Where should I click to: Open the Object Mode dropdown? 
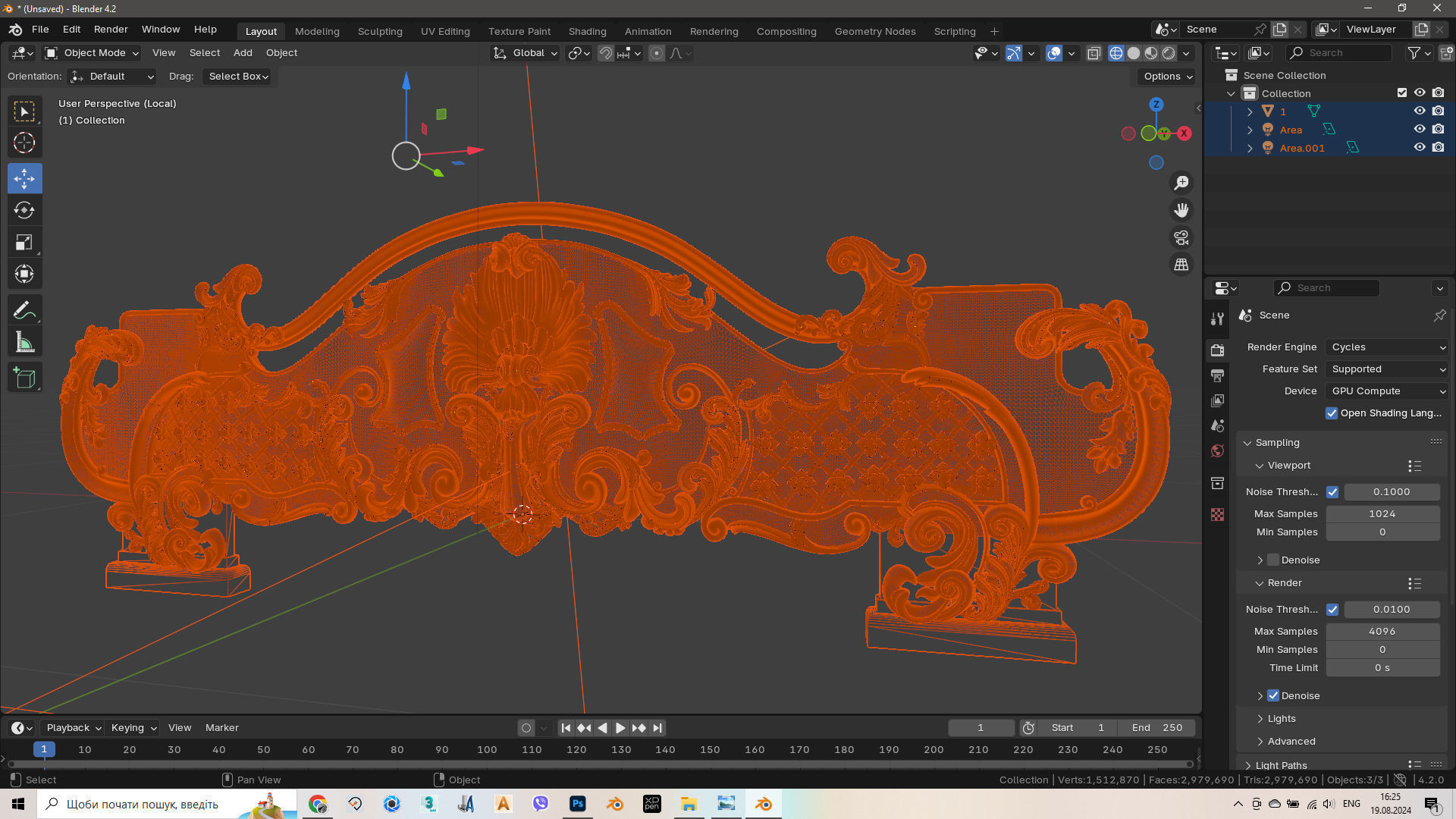(92, 53)
